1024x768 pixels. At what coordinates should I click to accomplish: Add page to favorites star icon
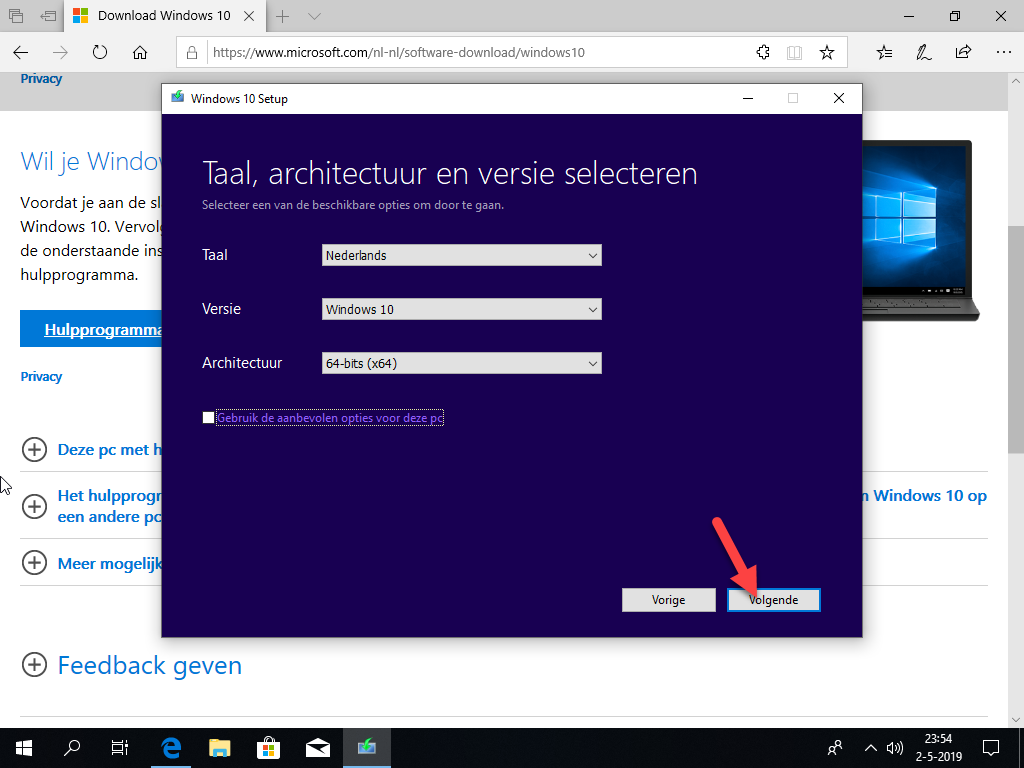[826, 52]
